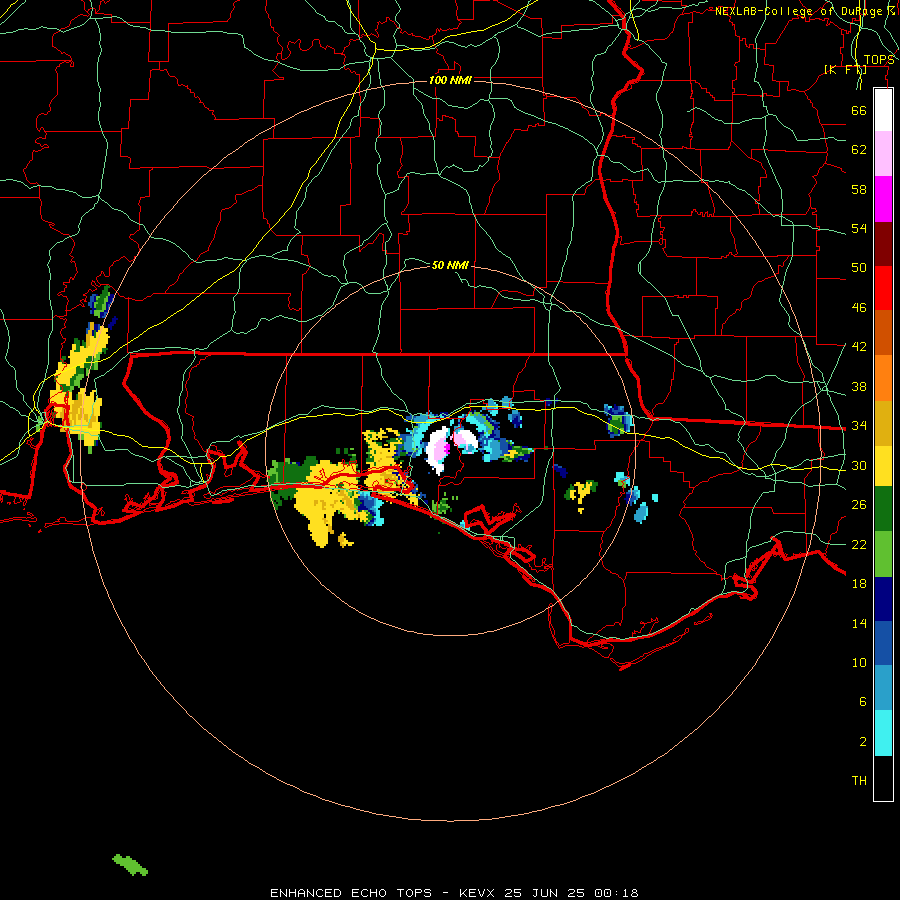Click the light blue legend band
The height and width of the screenshot is (900, 900).
(883, 688)
